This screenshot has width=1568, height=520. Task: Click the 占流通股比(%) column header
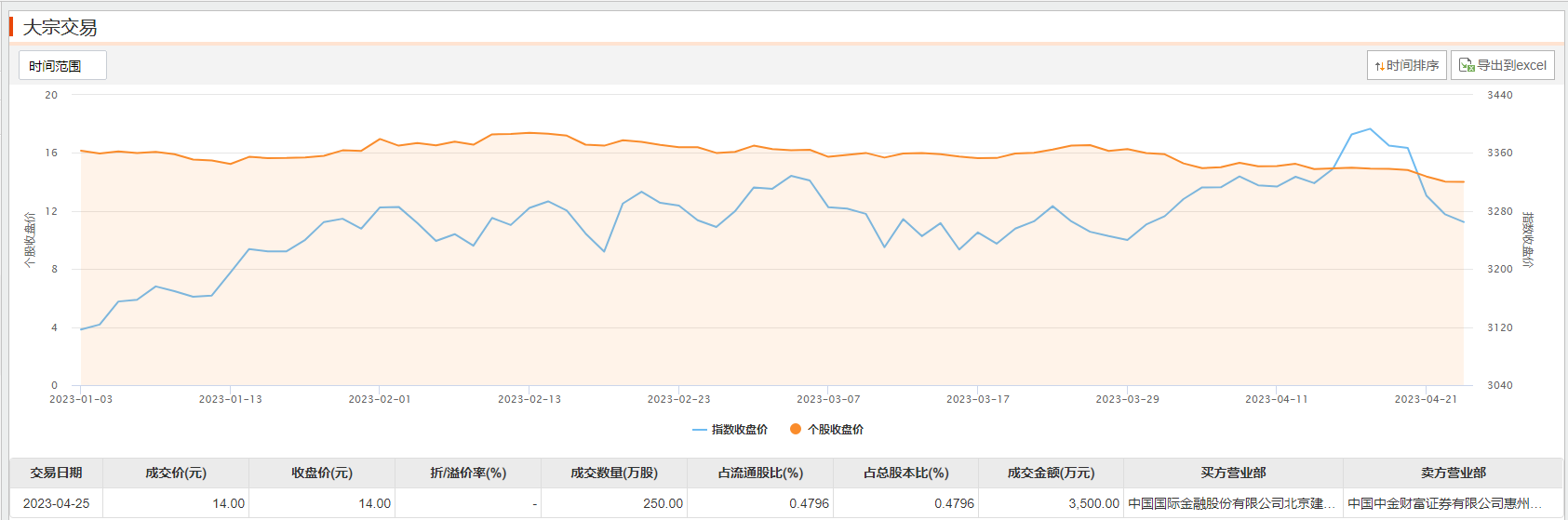pyautogui.click(x=760, y=473)
